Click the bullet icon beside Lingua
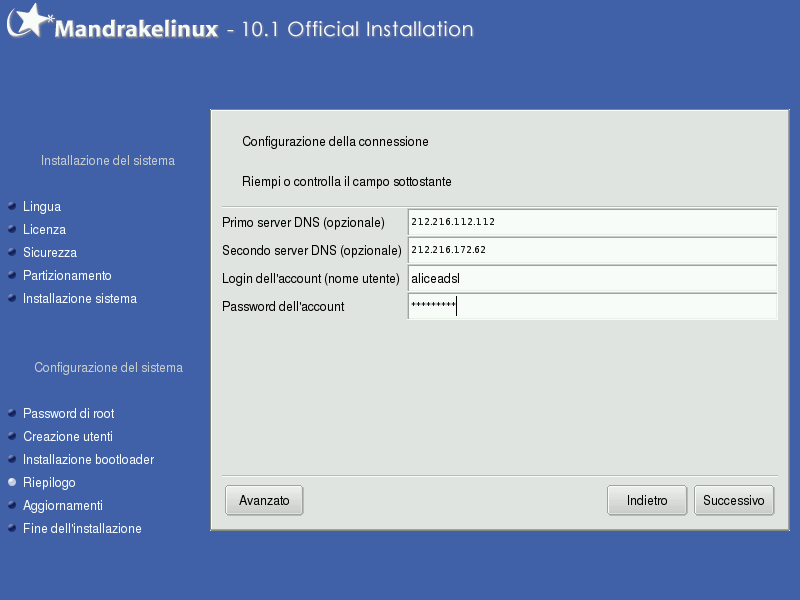This screenshot has width=800, height=600. (12, 207)
